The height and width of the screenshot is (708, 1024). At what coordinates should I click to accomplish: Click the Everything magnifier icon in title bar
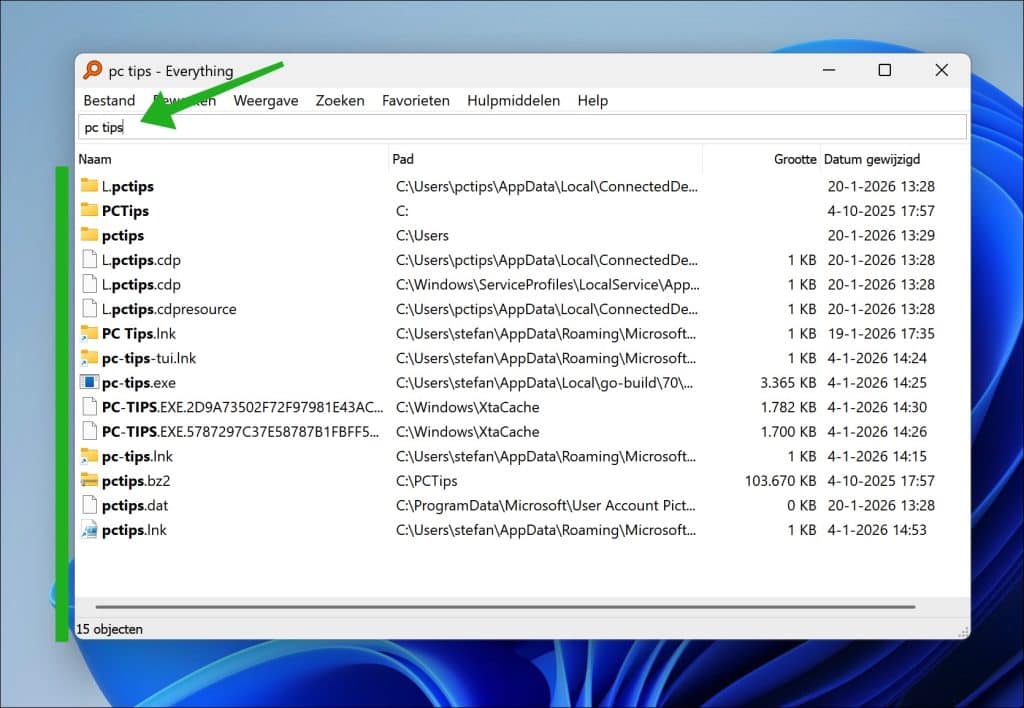(x=93, y=71)
